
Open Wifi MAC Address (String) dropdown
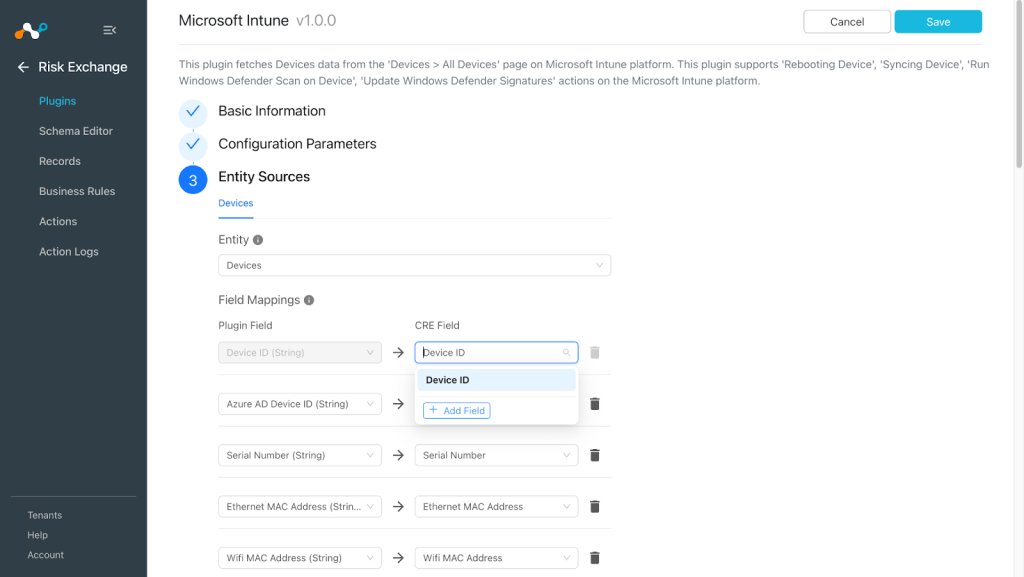tap(300, 558)
